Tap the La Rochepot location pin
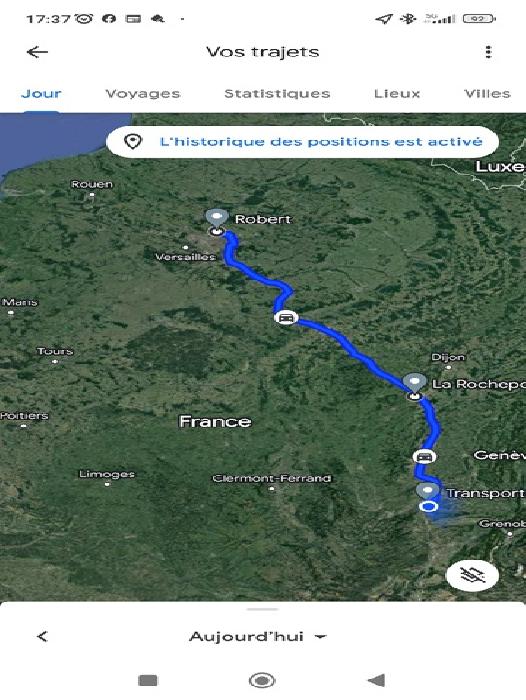Image resolution: width=526 pixels, height=700 pixels. [x=415, y=384]
